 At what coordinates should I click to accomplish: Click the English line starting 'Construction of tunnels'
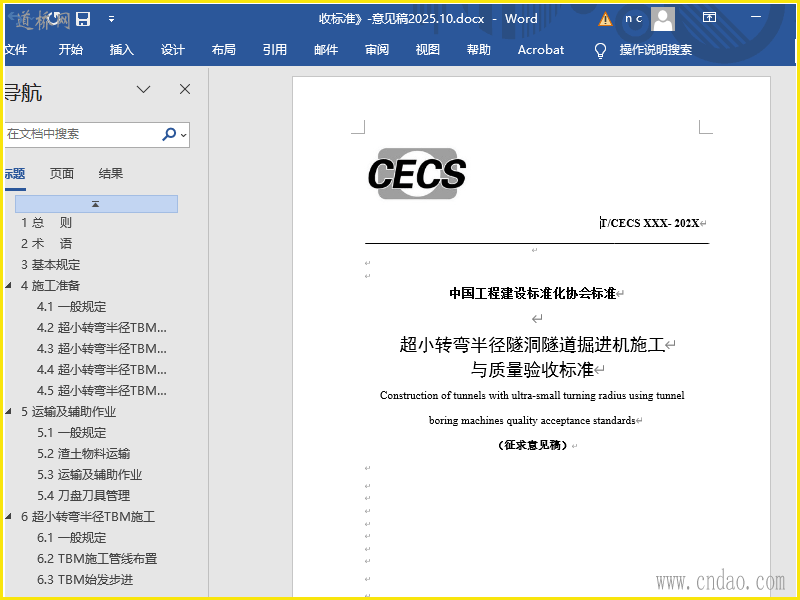[532, 395]
